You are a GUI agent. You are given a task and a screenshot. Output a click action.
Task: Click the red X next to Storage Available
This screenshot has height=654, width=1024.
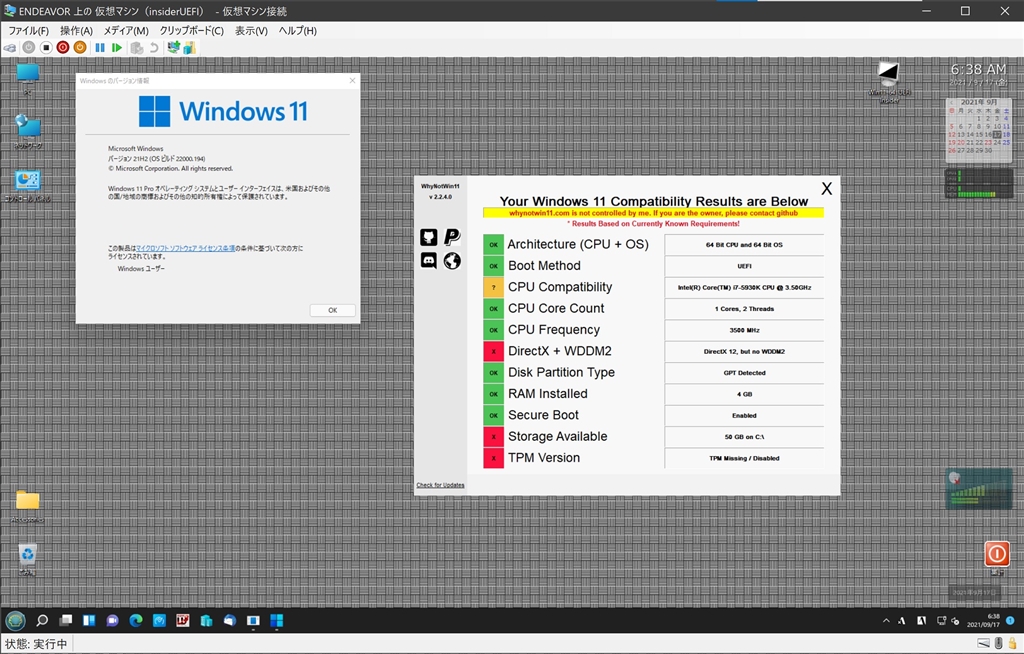coord(493,436)
